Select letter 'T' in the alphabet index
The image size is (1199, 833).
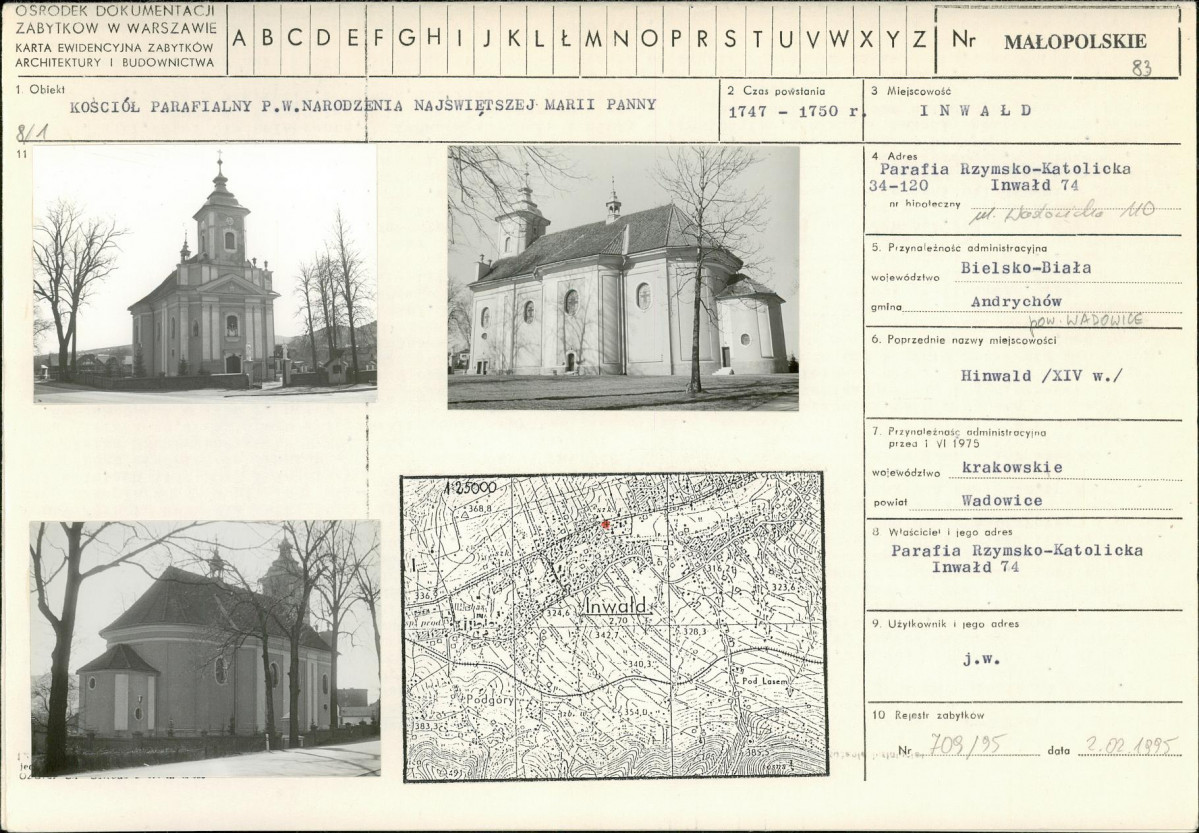[758, 37]
